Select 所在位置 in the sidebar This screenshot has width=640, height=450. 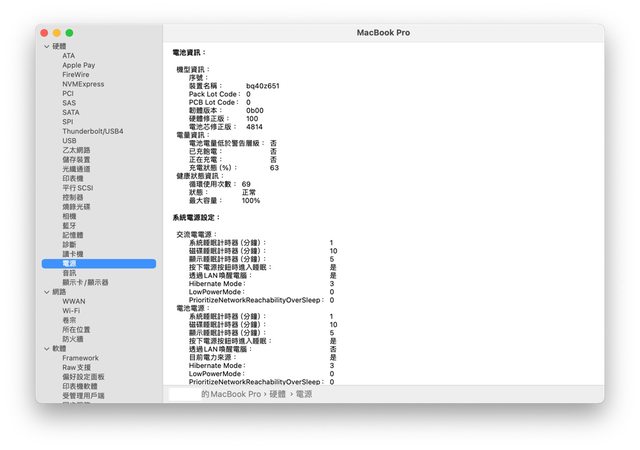tap(76, 330)
